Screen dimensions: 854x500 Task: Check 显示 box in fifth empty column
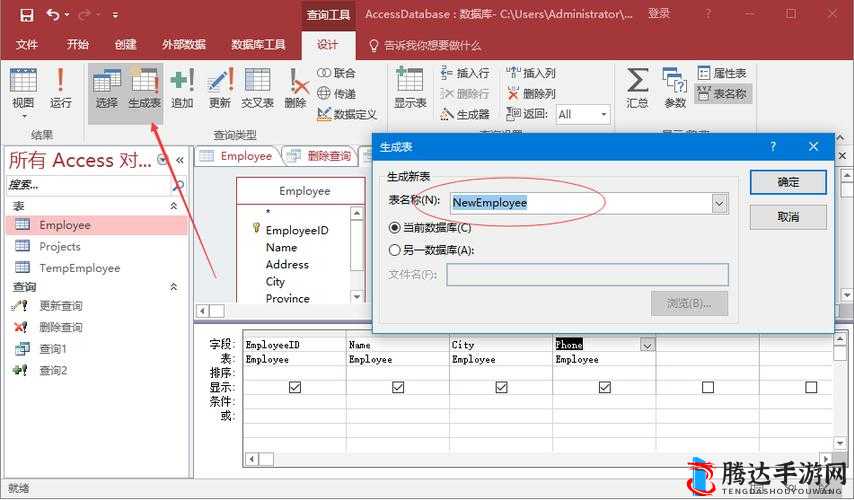(x=708, y=387)
